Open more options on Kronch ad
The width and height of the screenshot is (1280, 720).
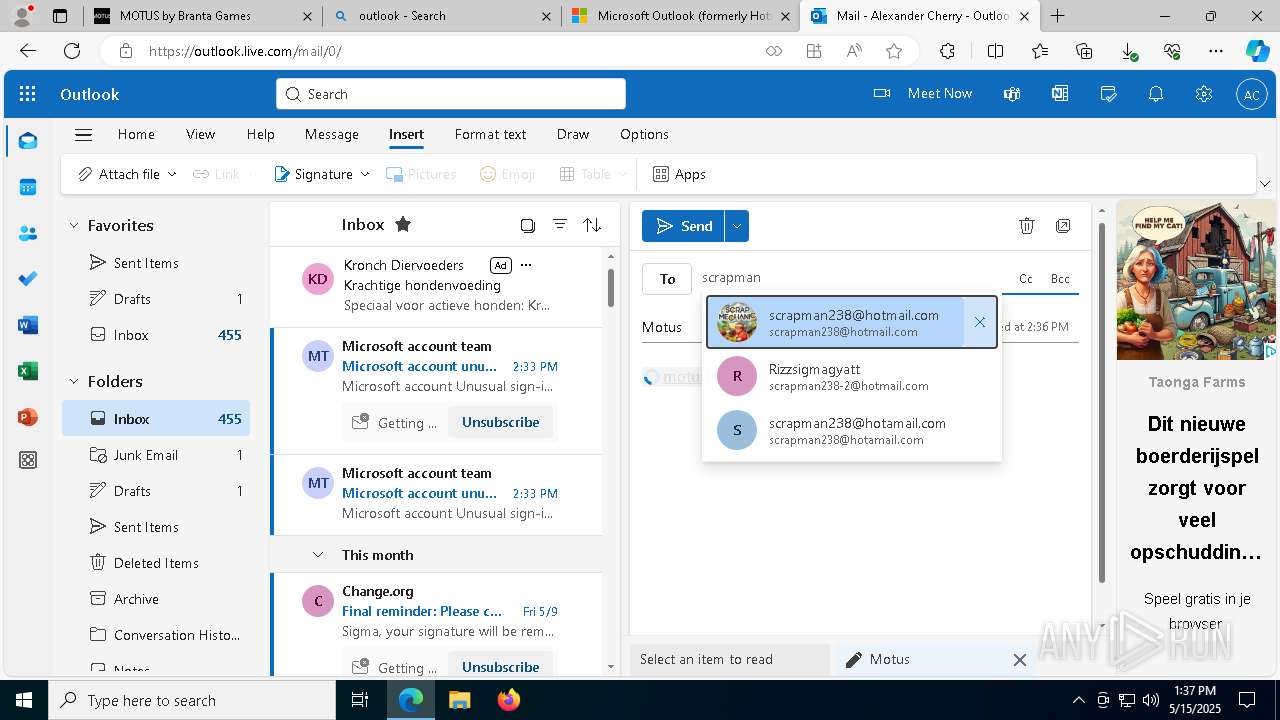click(526, 265)
